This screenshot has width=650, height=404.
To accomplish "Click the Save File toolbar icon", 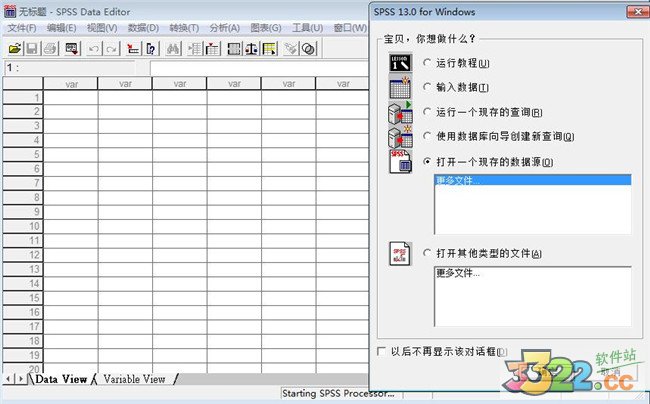I will [32, 49].
